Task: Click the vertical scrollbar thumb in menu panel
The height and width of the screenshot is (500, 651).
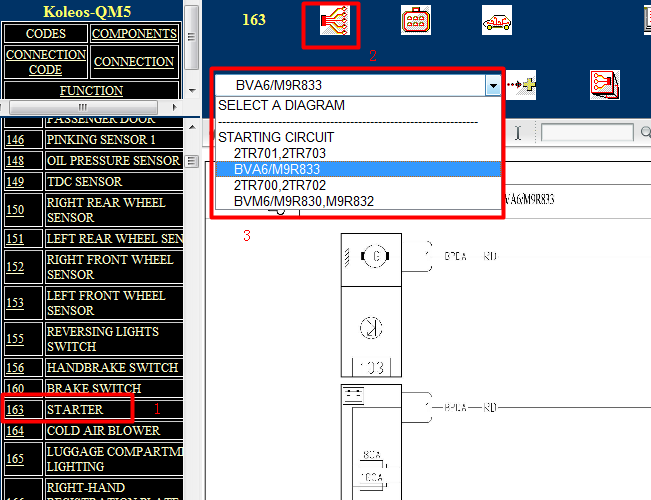Action: click(191, 37)
